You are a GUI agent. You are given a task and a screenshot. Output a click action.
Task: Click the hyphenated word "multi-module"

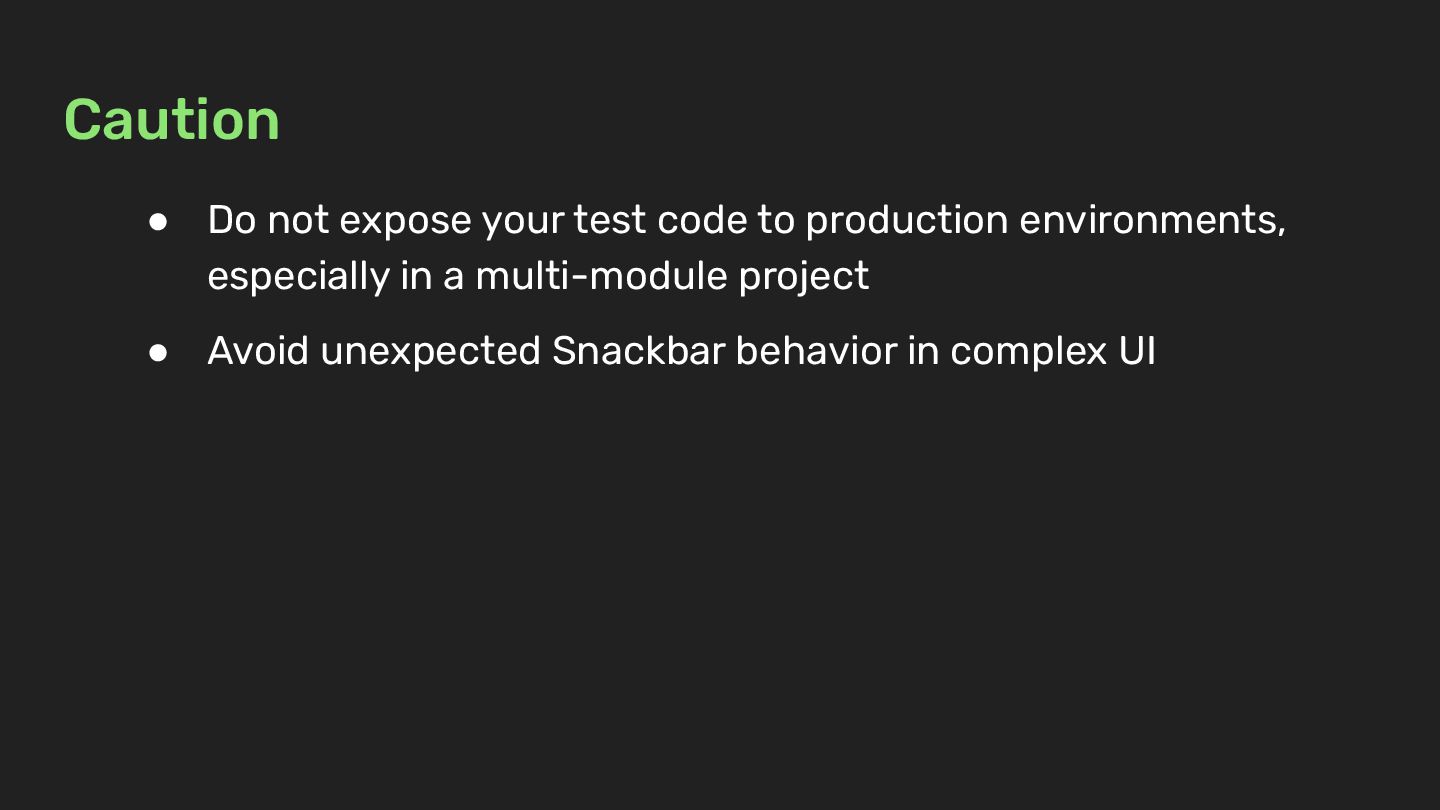point(601,275)
